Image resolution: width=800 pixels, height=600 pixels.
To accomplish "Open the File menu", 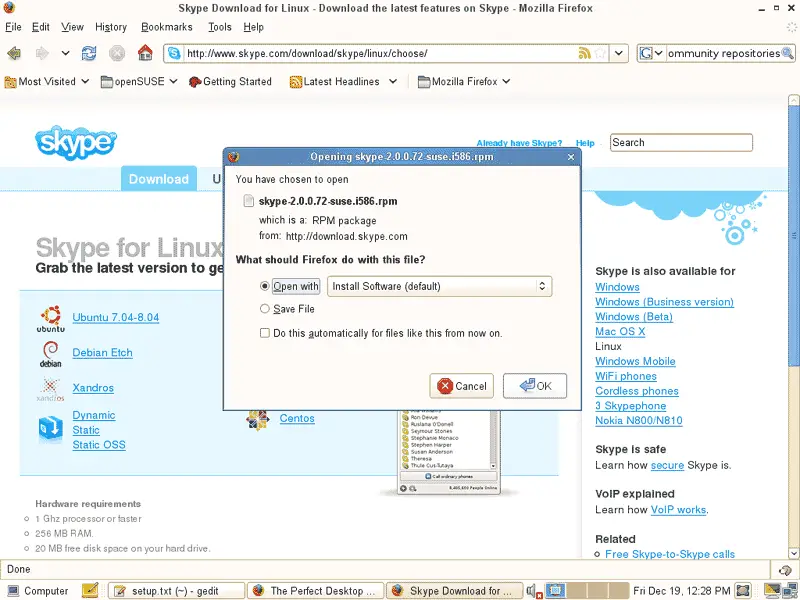I will coord(13,27).
